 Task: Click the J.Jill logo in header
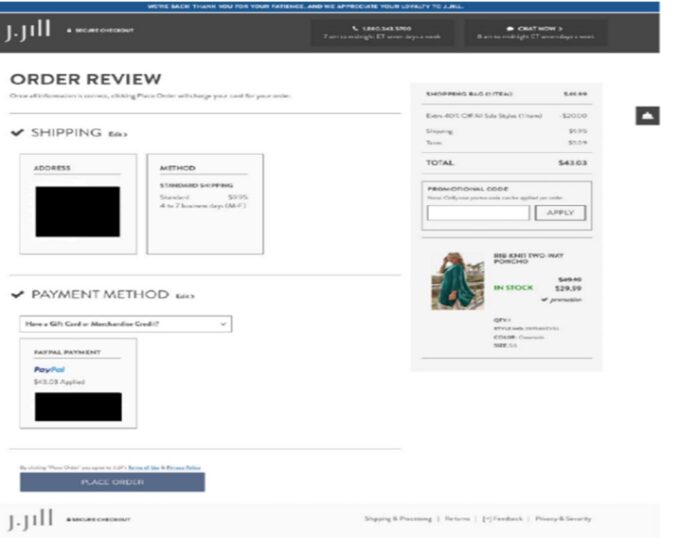[29, 32]
